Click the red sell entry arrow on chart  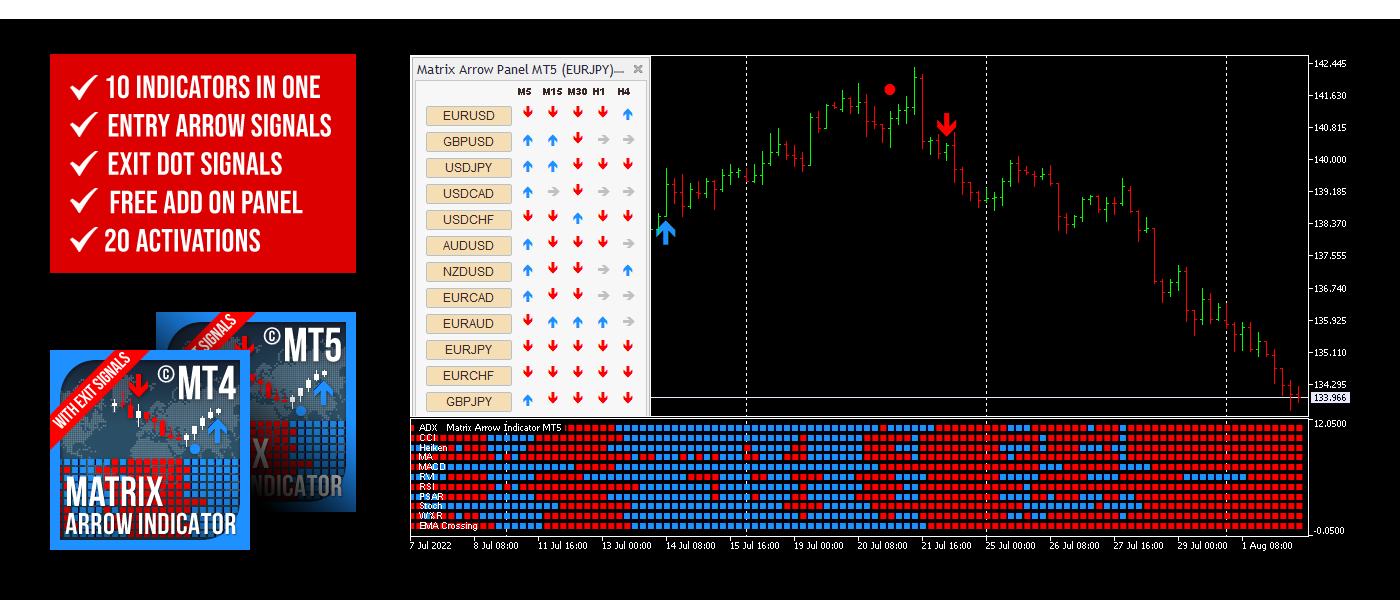[x=947, y=125]
